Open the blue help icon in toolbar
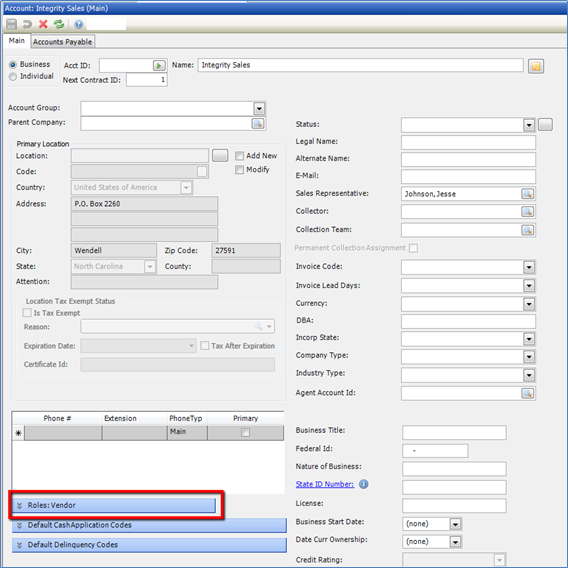568x568 pixels. (78, 24)
